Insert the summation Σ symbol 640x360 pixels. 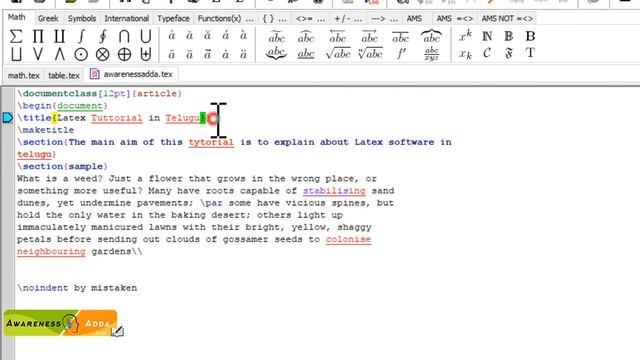16,36
